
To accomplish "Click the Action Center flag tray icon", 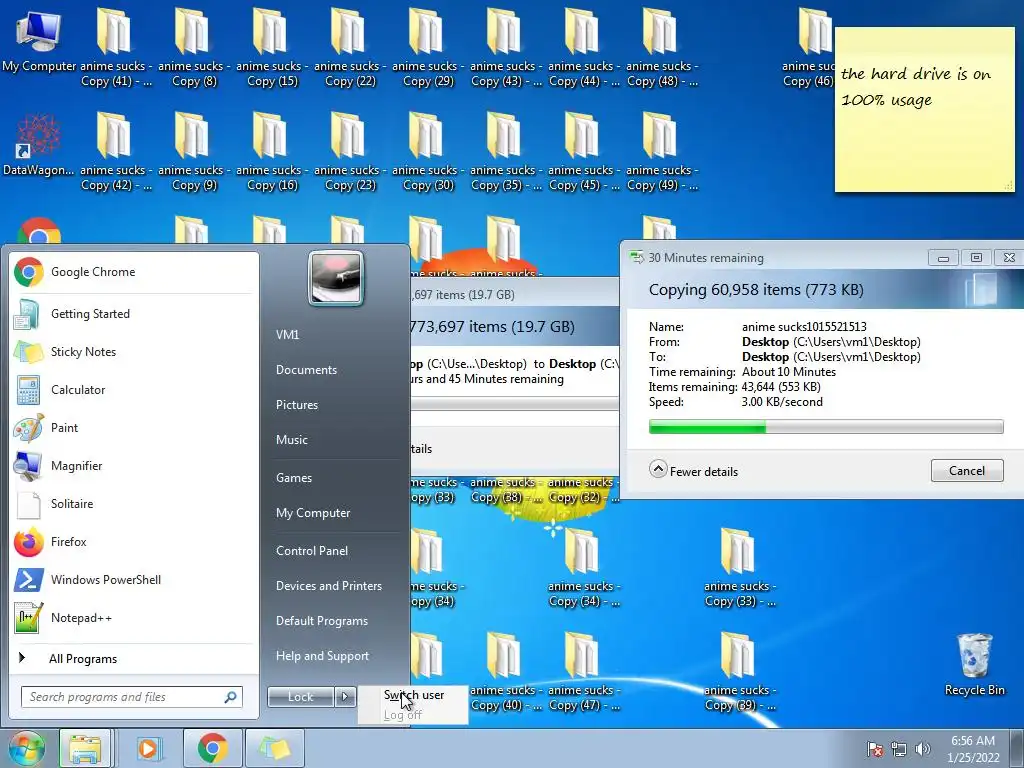I will pos(874,749).
